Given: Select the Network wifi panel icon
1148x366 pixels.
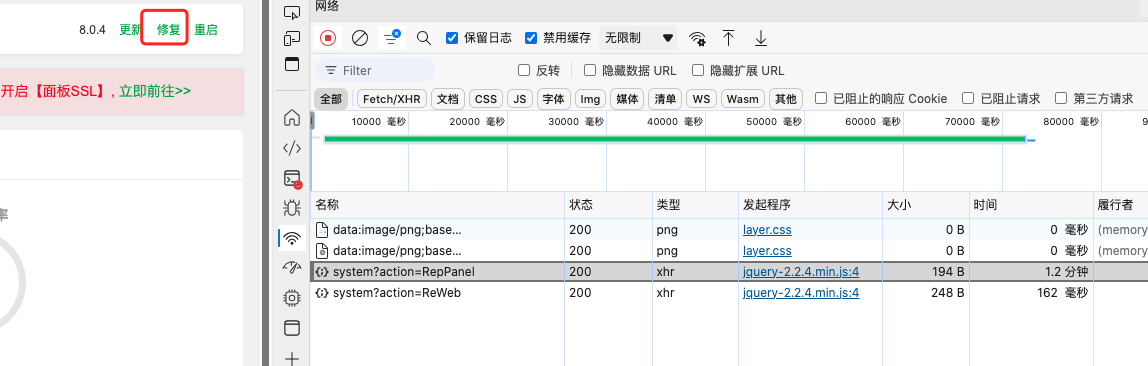Looking at the screenshot, I should tap(292, 238).
